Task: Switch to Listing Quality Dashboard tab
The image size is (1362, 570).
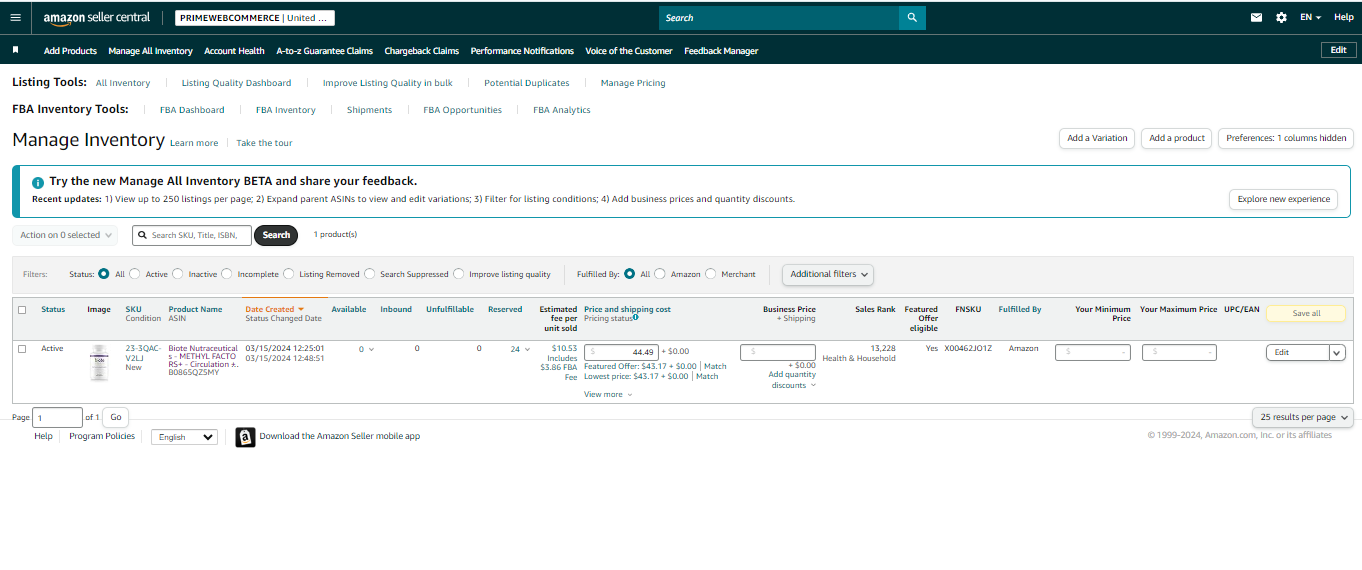Action: click(x=236, y=83)
